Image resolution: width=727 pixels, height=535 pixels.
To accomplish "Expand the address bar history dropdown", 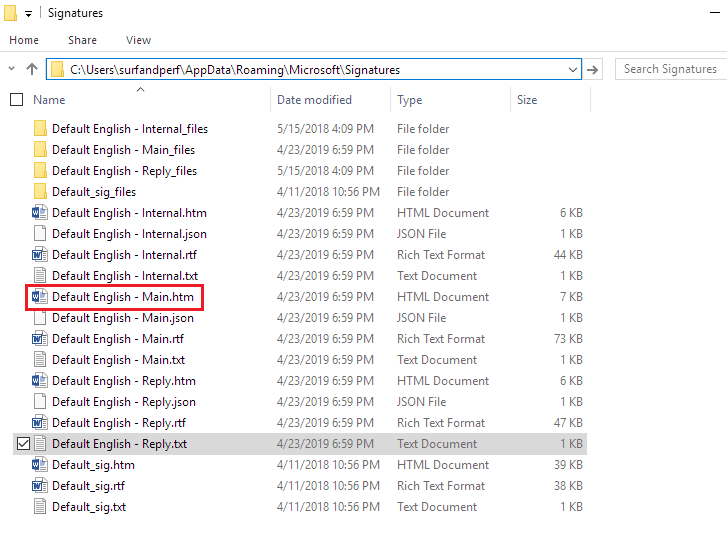I will click(x=573, y=70).
